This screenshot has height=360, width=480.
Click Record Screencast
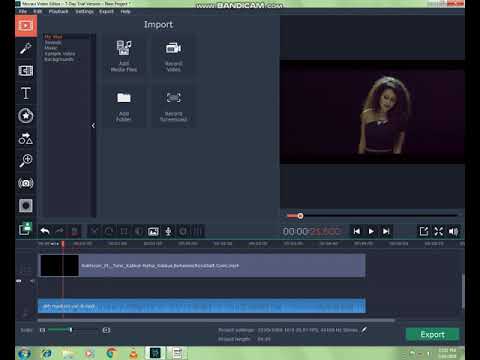pyautogui.click(x=173, y=106)
